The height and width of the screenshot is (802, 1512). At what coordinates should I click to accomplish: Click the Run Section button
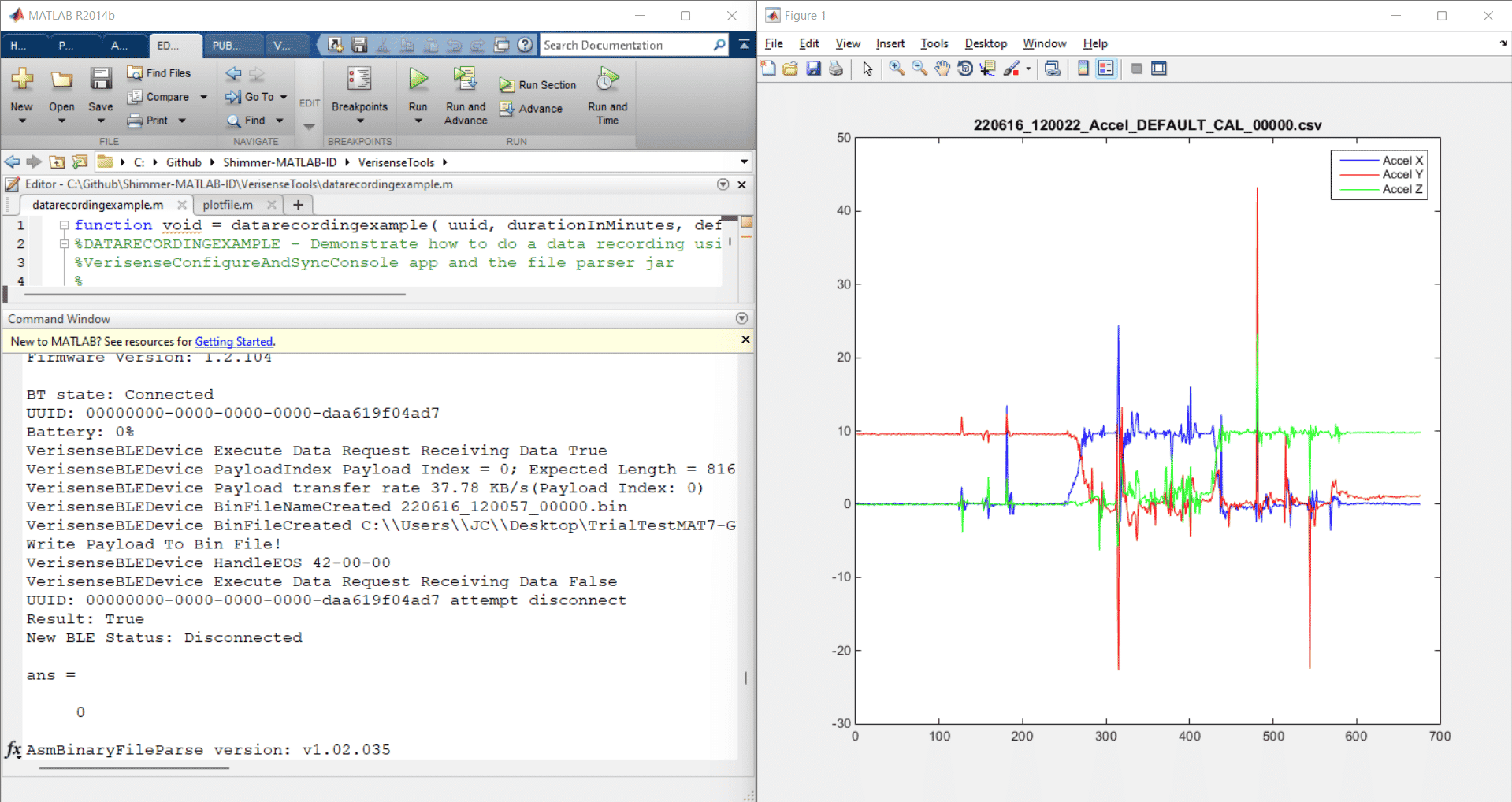pyautogui.click(x=538, y=85)
